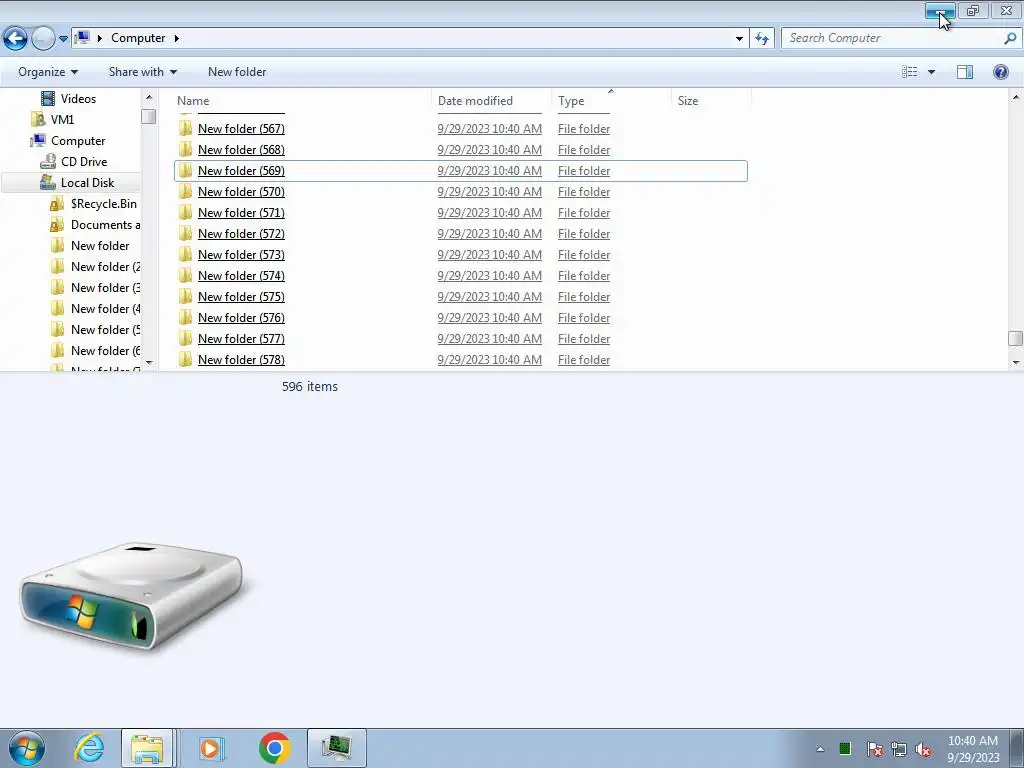
Task: Click the Computer icon in the address bar
Action: coord(82,38)
